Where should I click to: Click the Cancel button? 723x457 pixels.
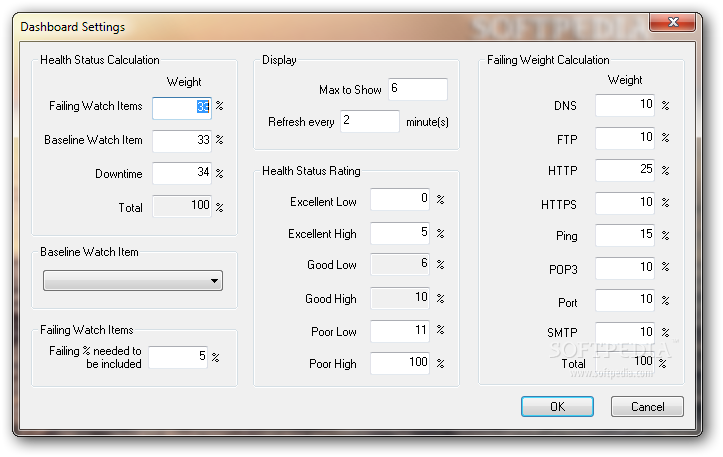click(647, 406)
